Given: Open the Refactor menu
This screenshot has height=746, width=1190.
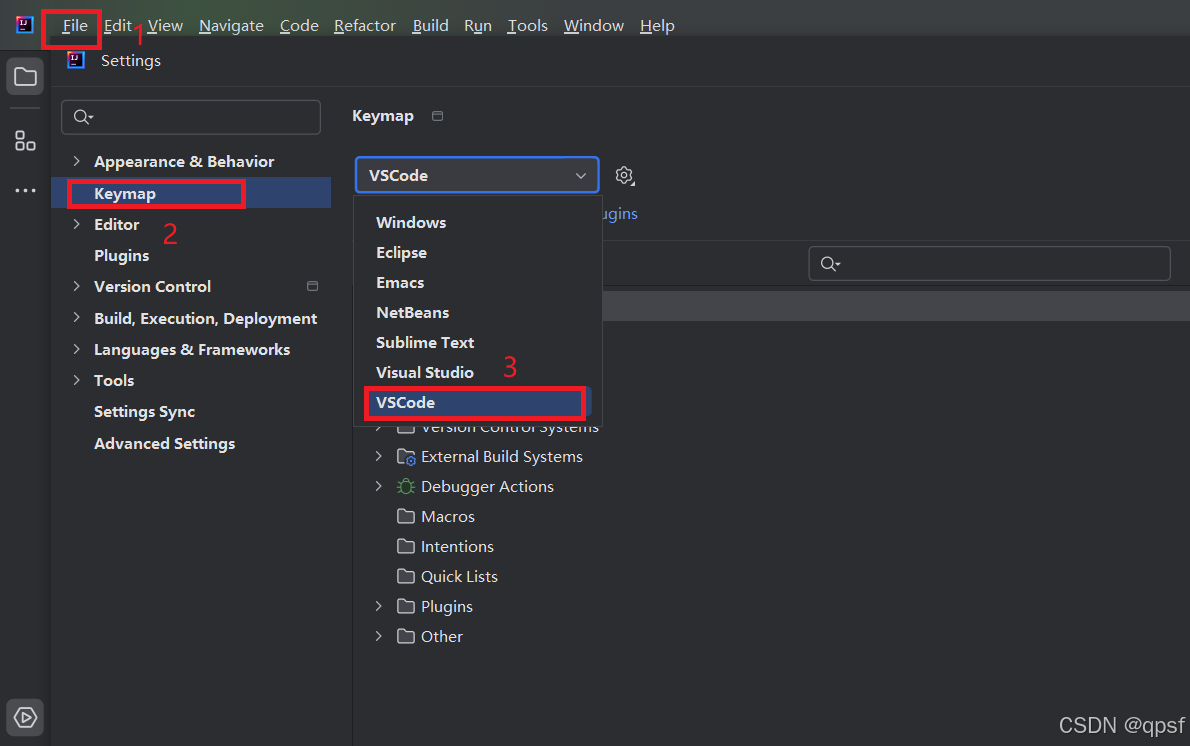Looking at the screenshot, I should [365, 26].
